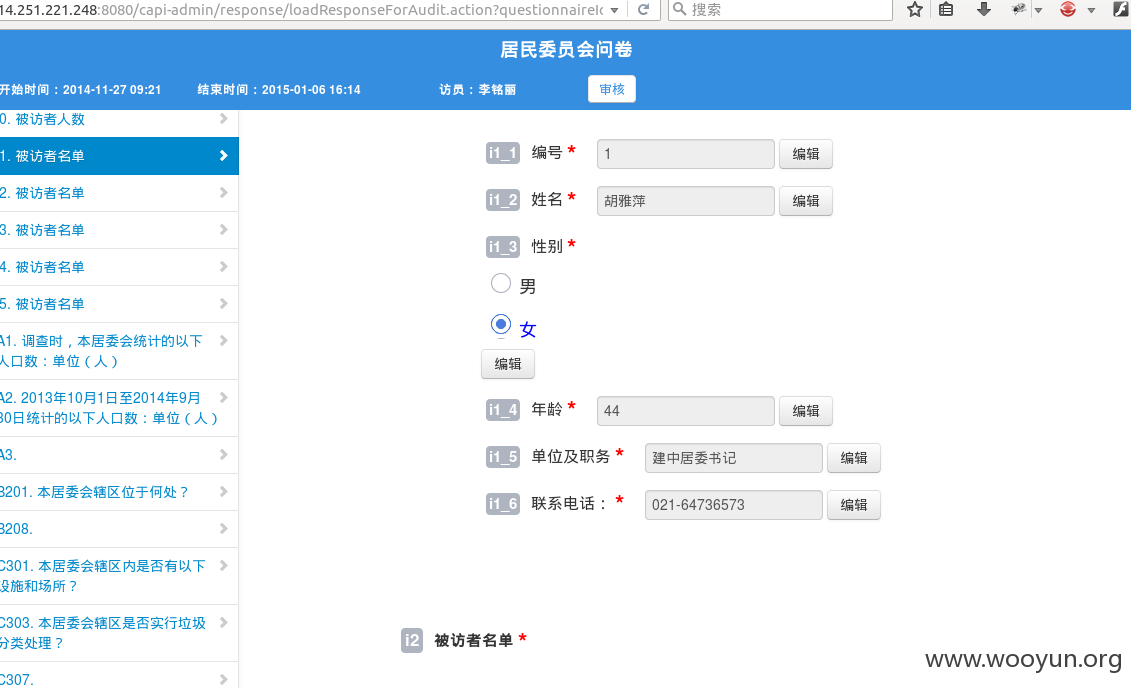Click the 单位及职务 input field
This screenshot has width=1131, height=688.
click(734, 457)
